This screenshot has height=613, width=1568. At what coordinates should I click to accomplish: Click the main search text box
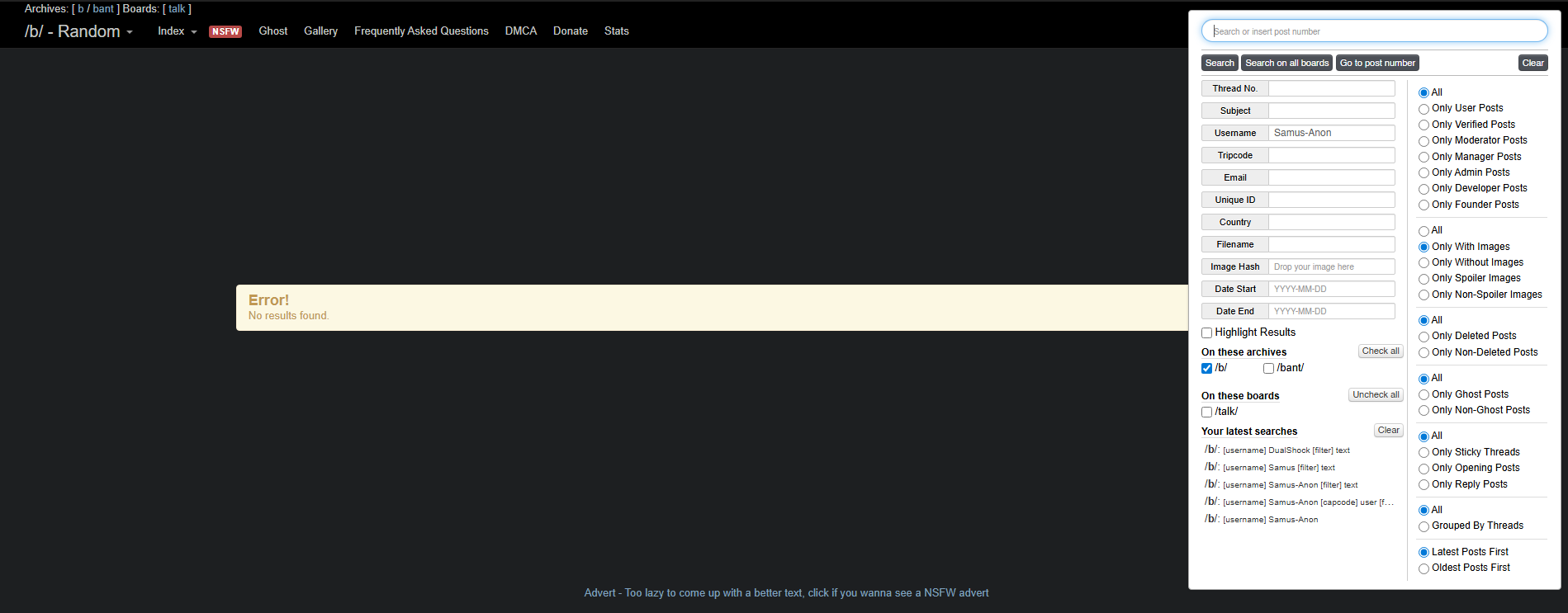(1375, 31)
